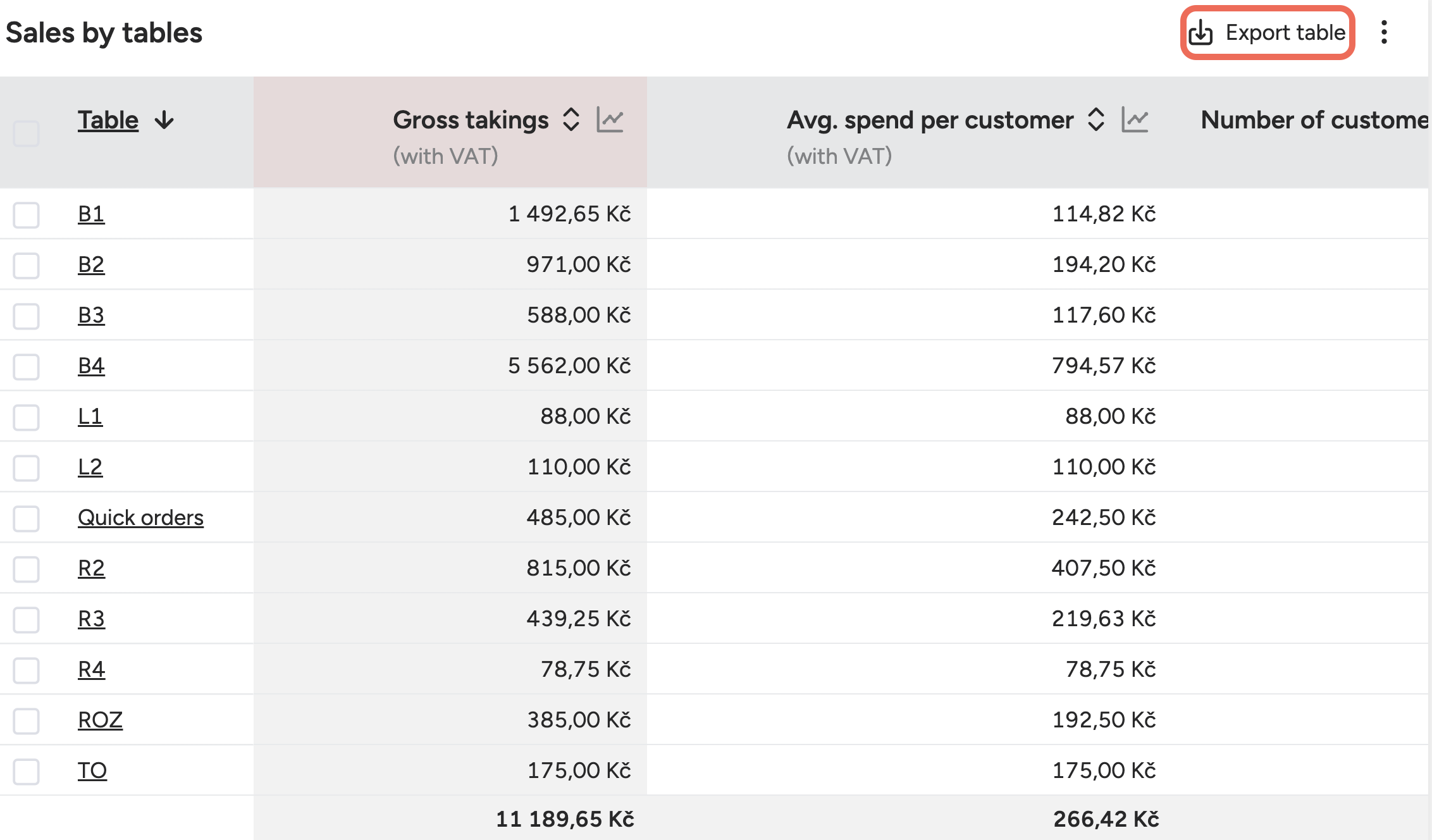This screenshot has height=840, width=1432.
Task: Open the R3 table link
Action: (91, 619)
